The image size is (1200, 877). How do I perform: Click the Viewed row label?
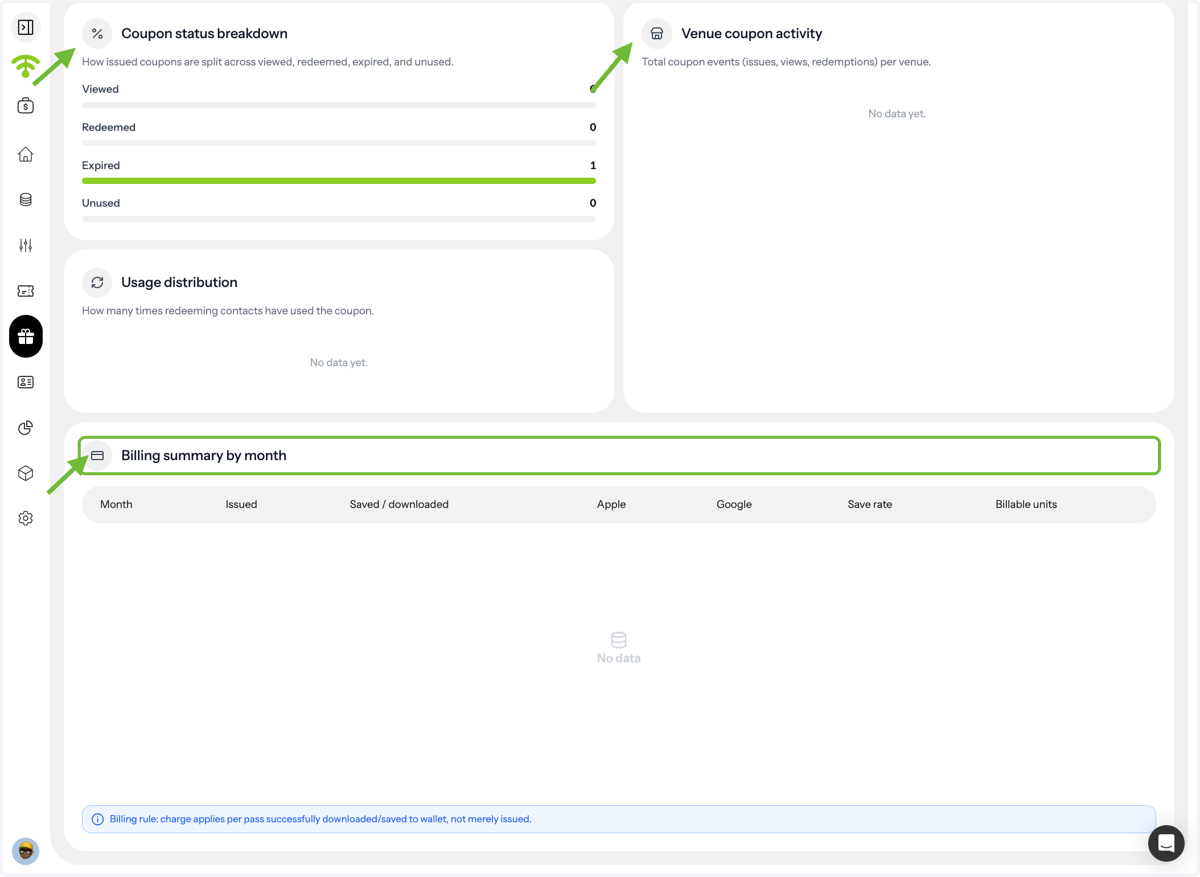click(100, 89)
